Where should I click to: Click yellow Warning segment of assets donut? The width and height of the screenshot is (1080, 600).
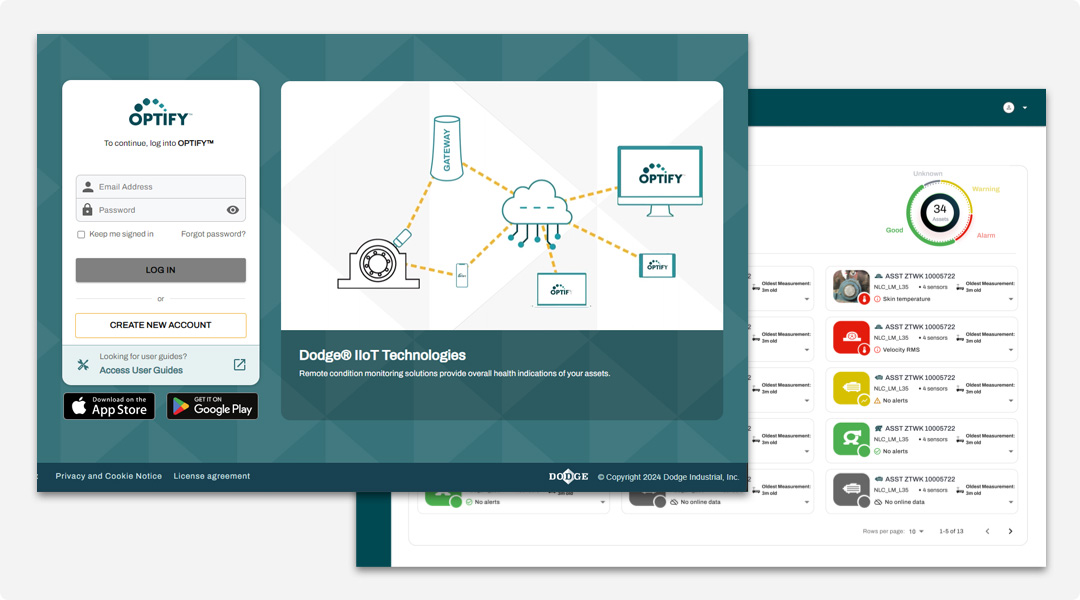click(964, 195)
